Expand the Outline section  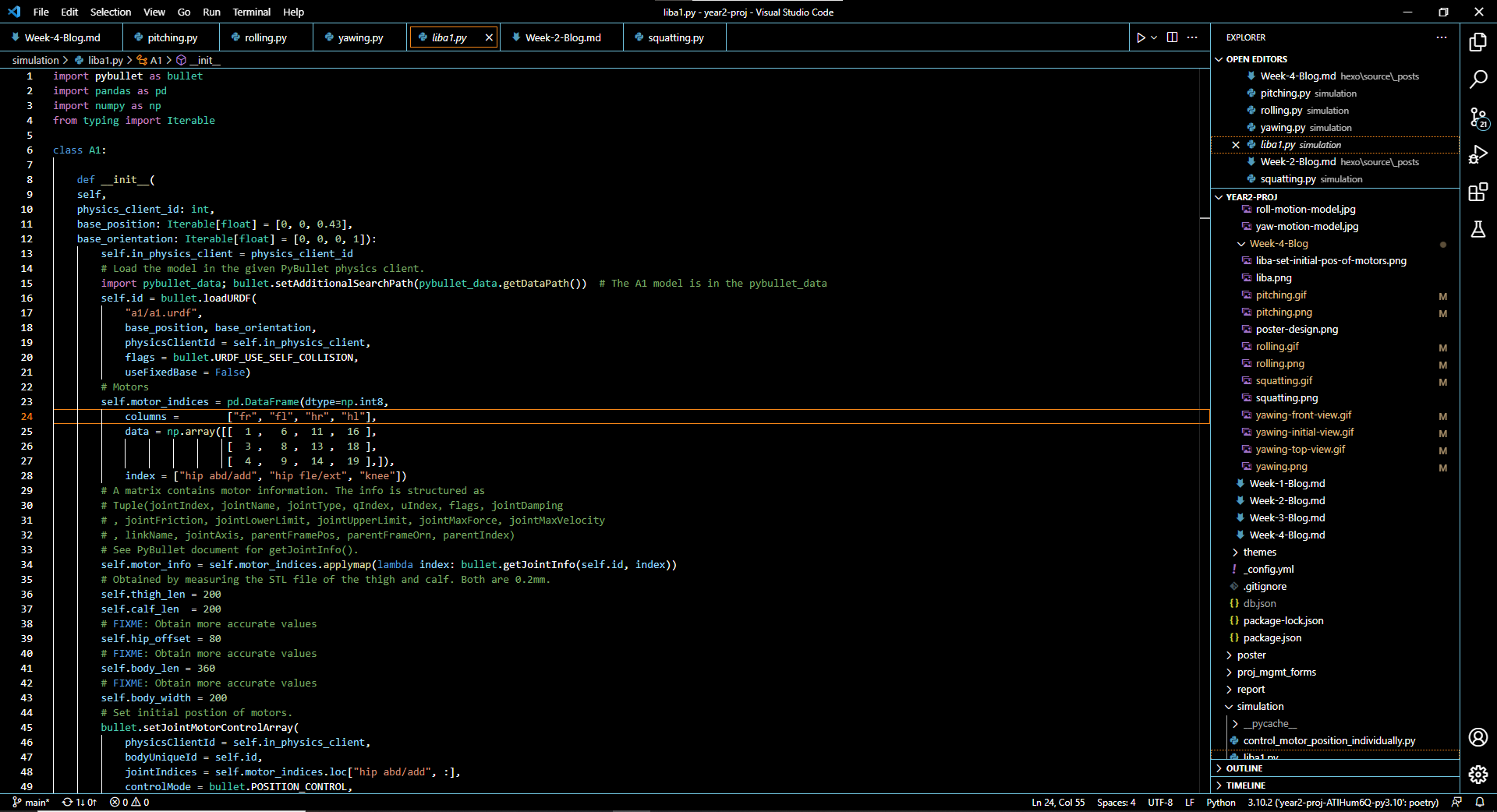point(1244,768)
